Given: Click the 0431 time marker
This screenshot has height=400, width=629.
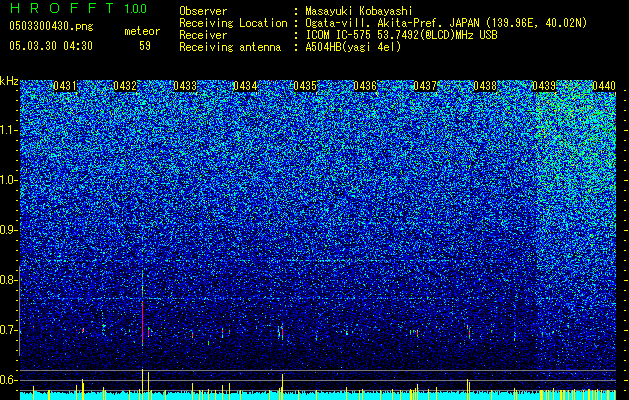Looking at the screenshot, I should pyautogui.click(x=65, y=86).
